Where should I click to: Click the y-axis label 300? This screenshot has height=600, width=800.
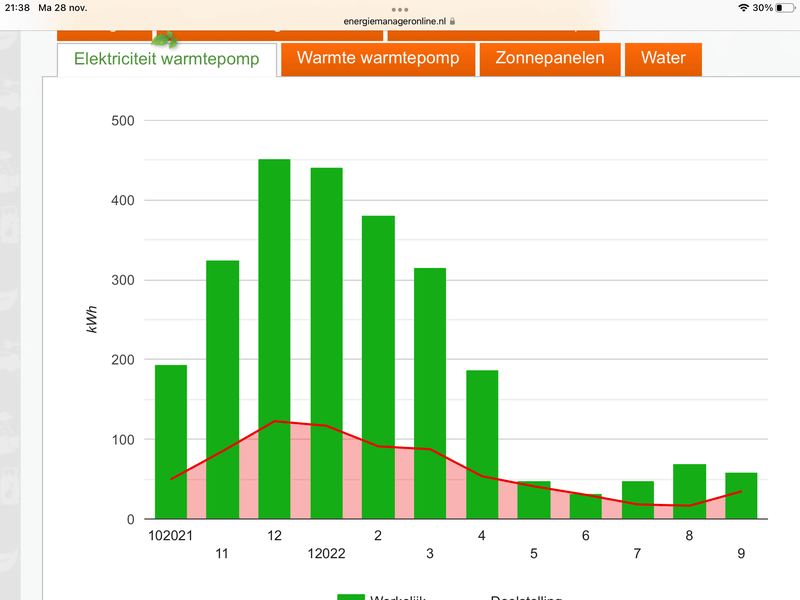[123, 280]
